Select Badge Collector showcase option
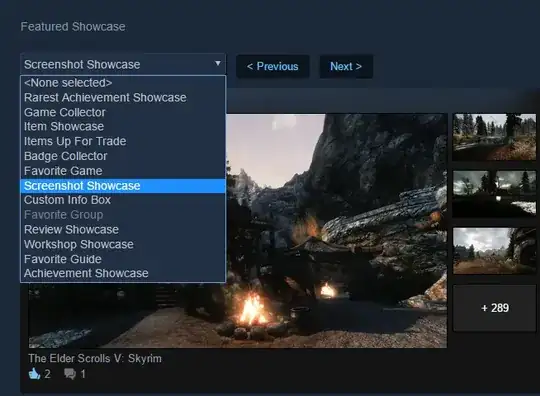 pos(123,156)
